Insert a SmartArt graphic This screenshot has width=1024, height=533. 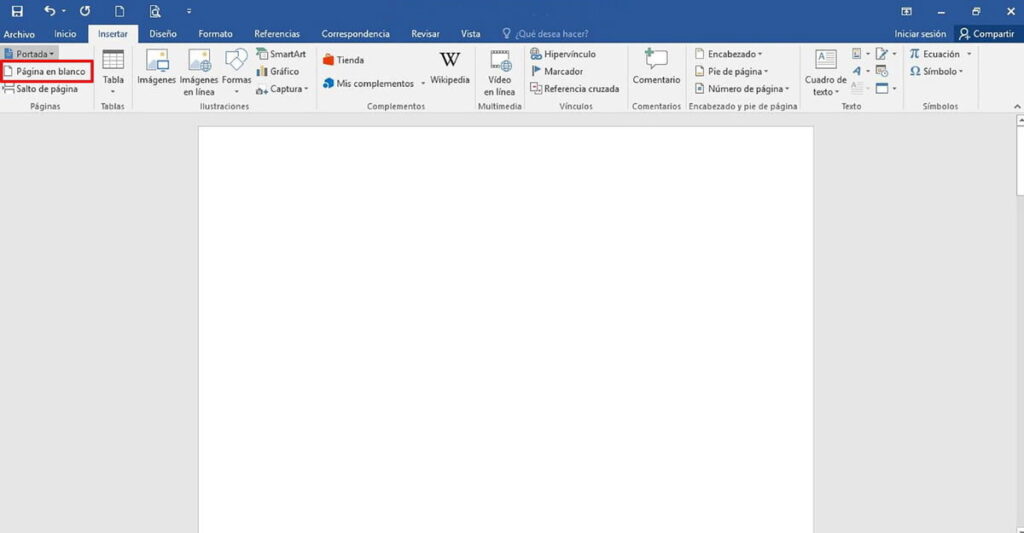pos(281,54)
